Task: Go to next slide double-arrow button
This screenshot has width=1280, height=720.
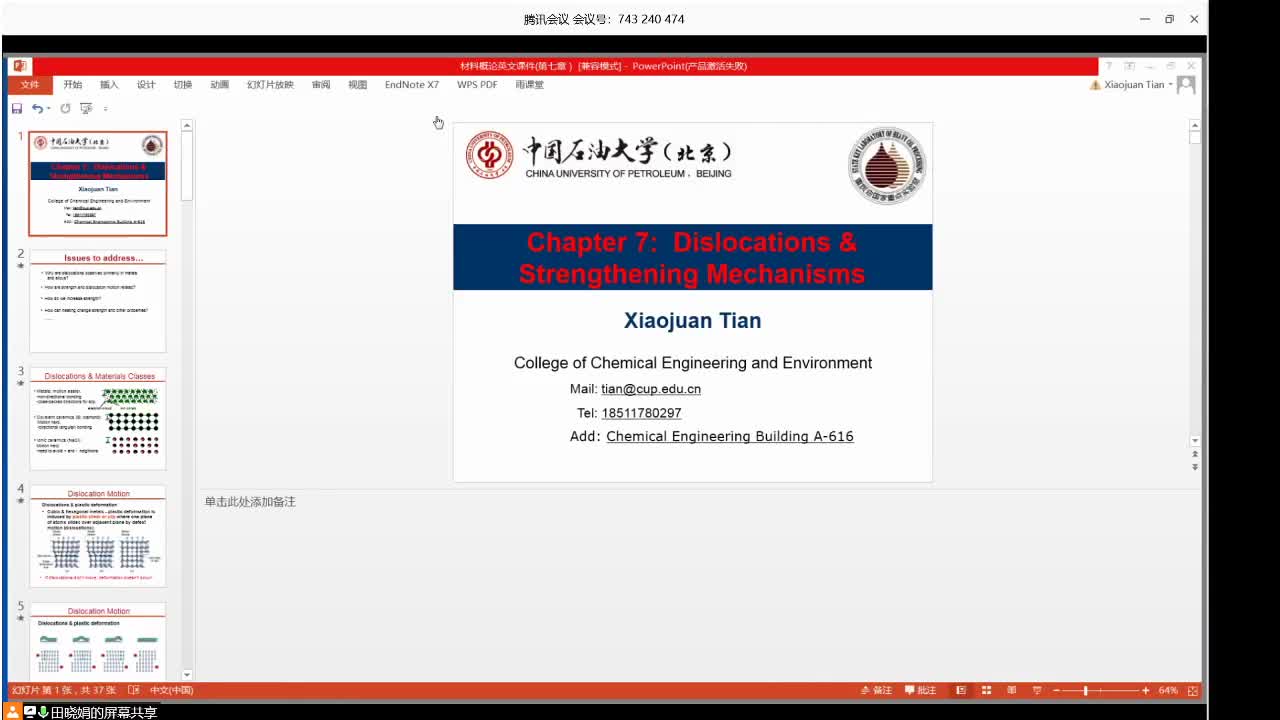Action: pos(1195,467)
